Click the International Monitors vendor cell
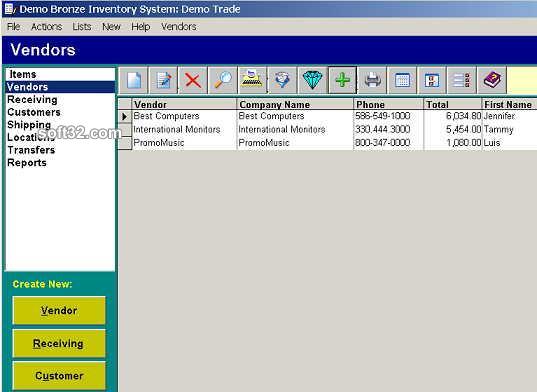Screen dimensions: 537x392 pyautogui.click(x=184, y=129)
